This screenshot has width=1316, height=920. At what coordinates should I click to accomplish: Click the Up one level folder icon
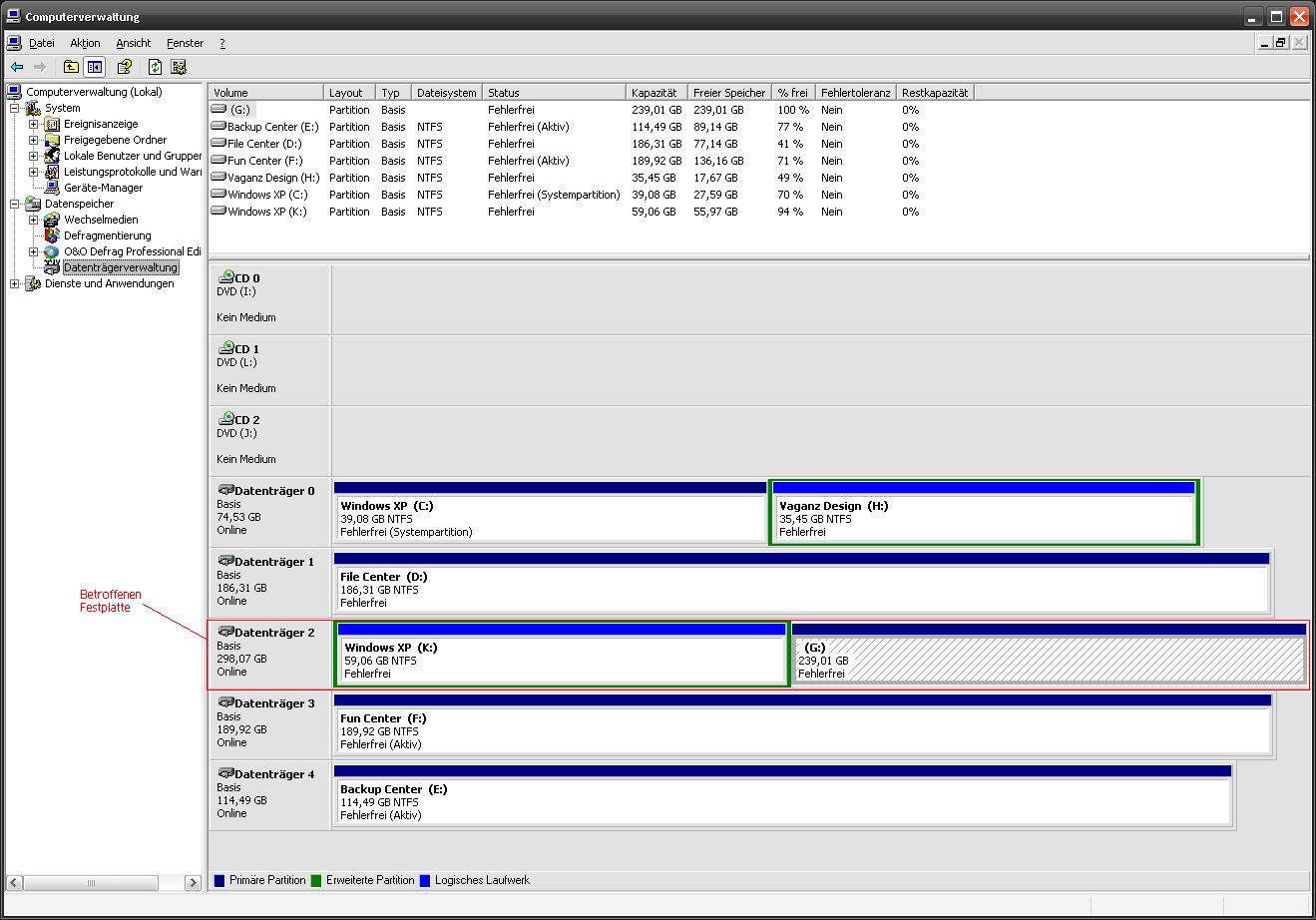point(71,67)
